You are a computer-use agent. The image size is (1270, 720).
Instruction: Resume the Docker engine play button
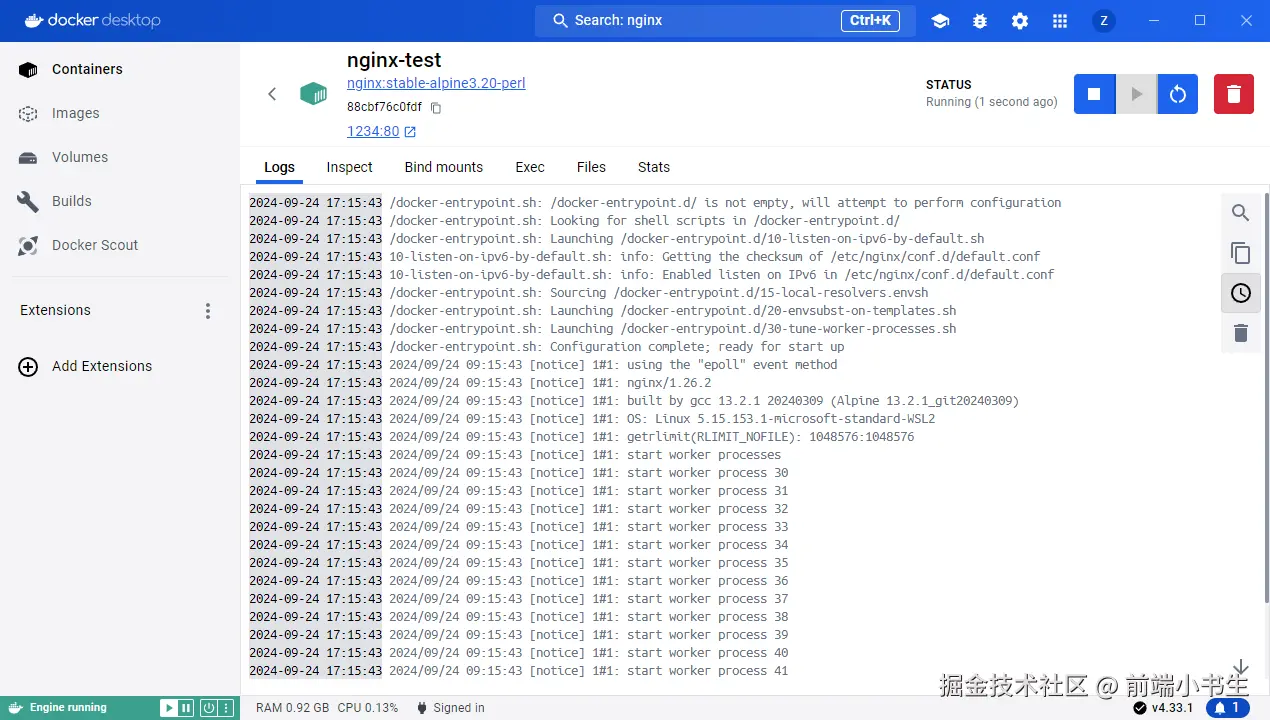click(x=169, y=708)
